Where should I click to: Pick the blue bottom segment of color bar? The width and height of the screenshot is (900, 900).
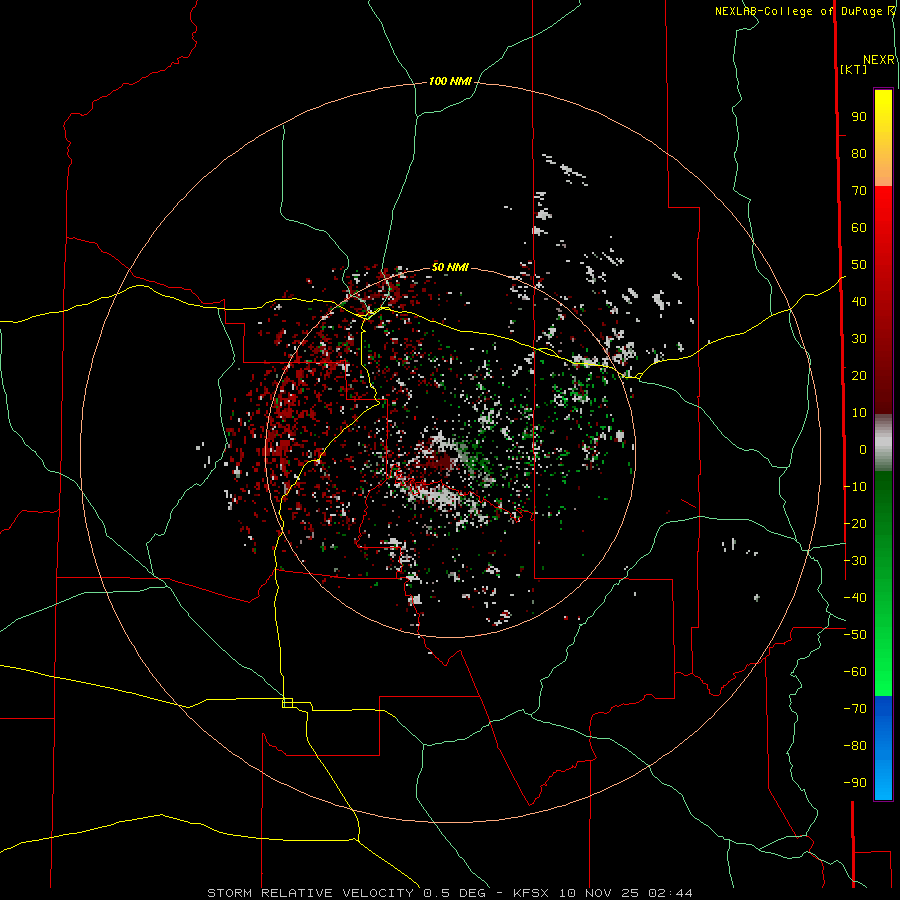coord(883,748)
